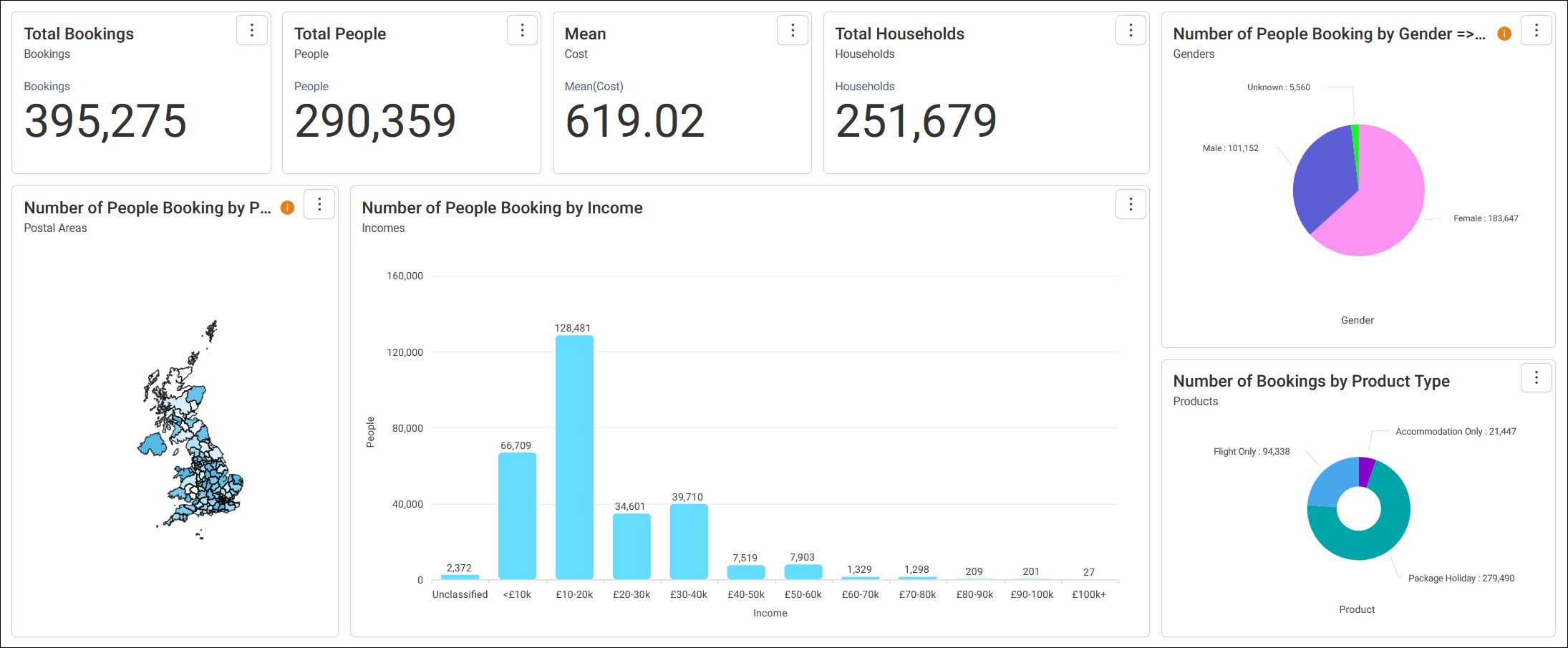Click the info icon on the Gender chart
1568x648 pixels.
click(1504, 34)
